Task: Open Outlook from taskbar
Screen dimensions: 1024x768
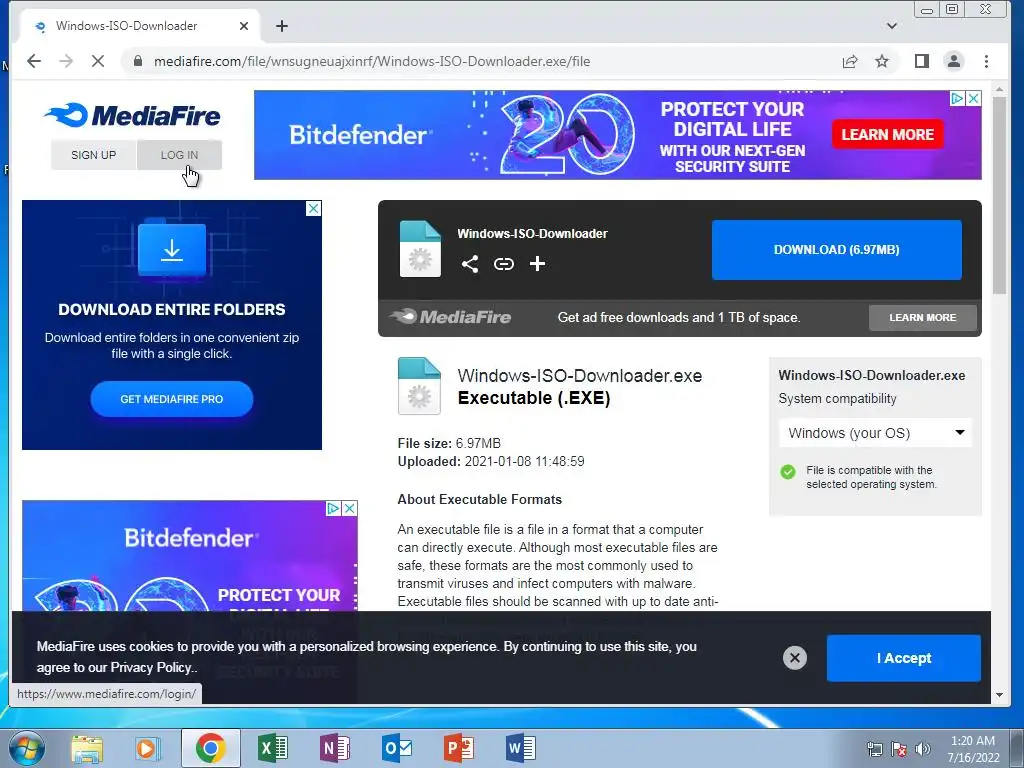Action: (397, 748)
